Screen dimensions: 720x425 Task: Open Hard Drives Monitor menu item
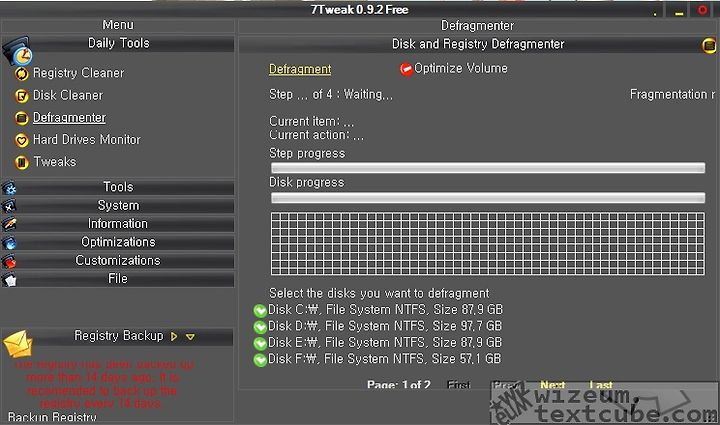click(87, 140)
